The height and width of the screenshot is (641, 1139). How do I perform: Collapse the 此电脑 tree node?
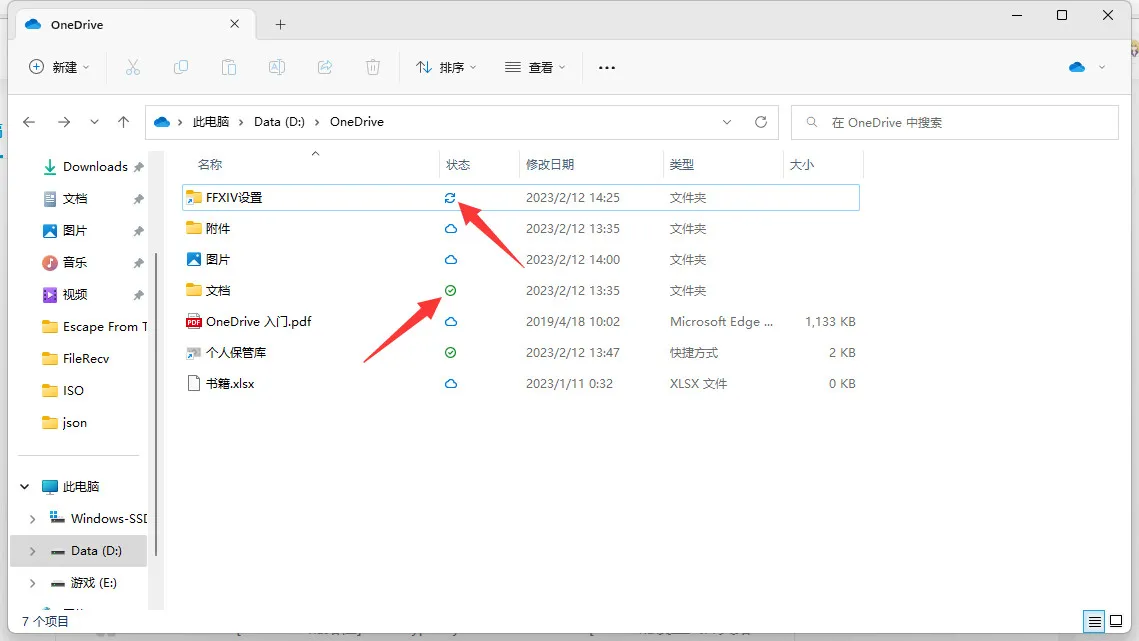pos(25,486)
